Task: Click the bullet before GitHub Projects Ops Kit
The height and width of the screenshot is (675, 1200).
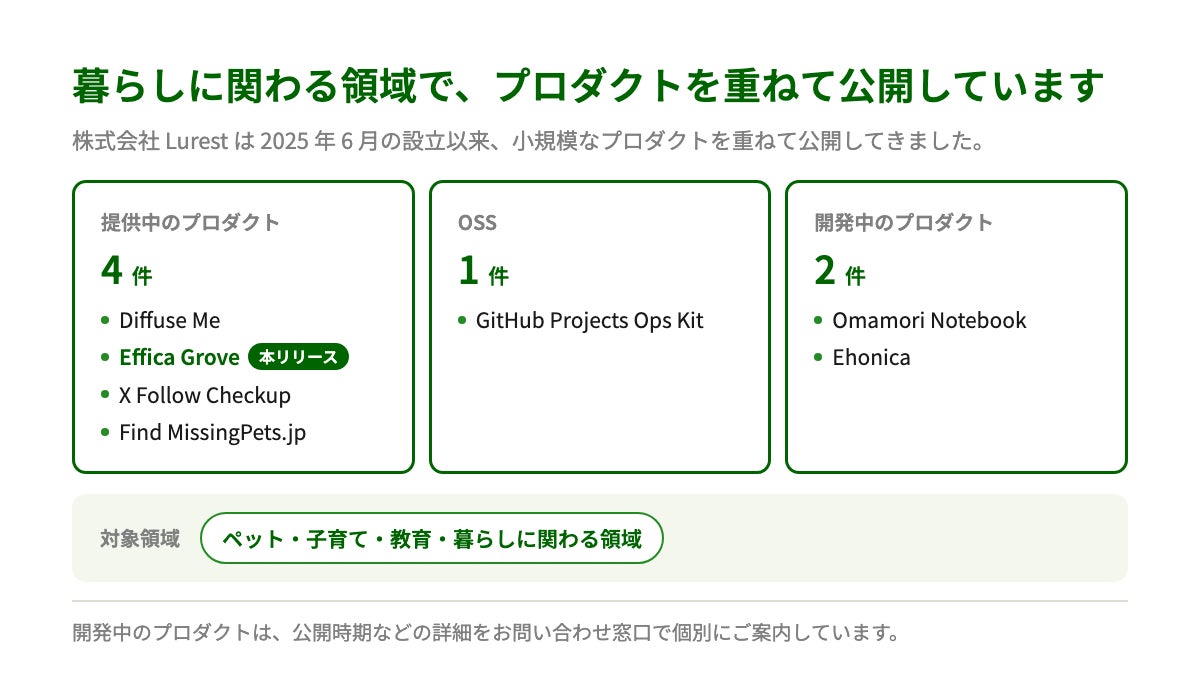Action: [x=462, y=320]
